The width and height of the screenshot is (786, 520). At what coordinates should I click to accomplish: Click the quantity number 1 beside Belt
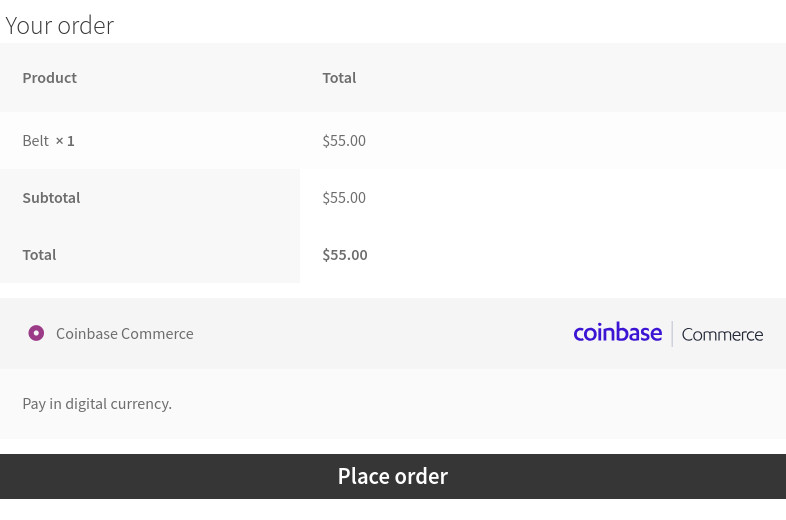pos(71,141)
